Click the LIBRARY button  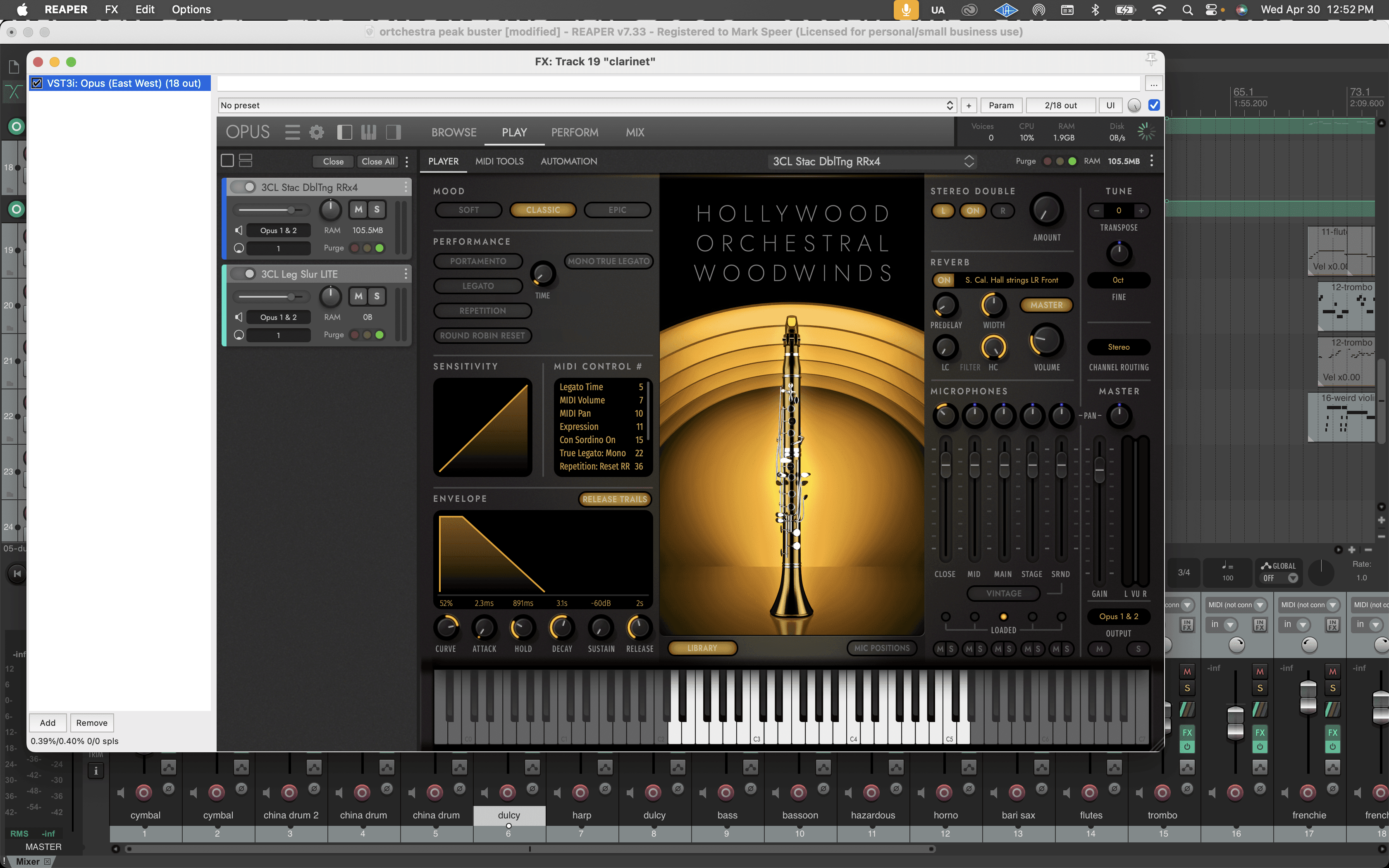point(702,648)
